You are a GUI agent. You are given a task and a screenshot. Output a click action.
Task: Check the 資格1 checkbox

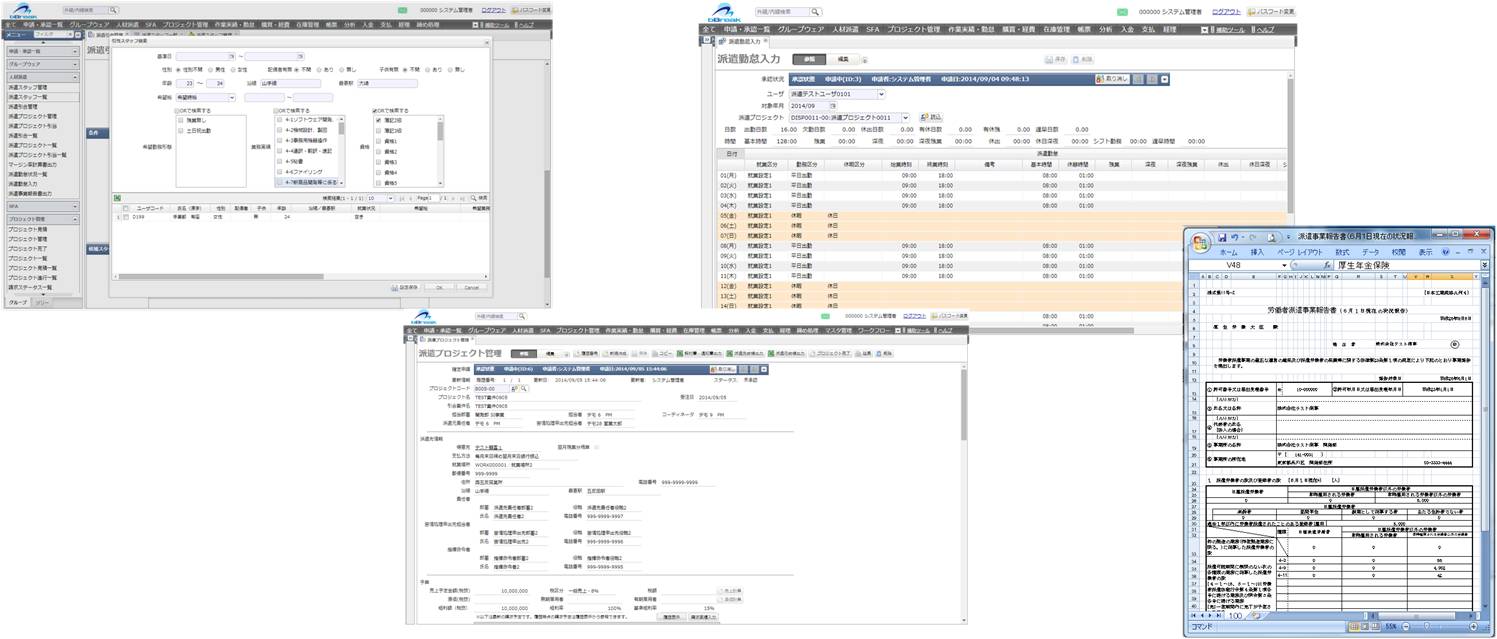click(378, 141)
